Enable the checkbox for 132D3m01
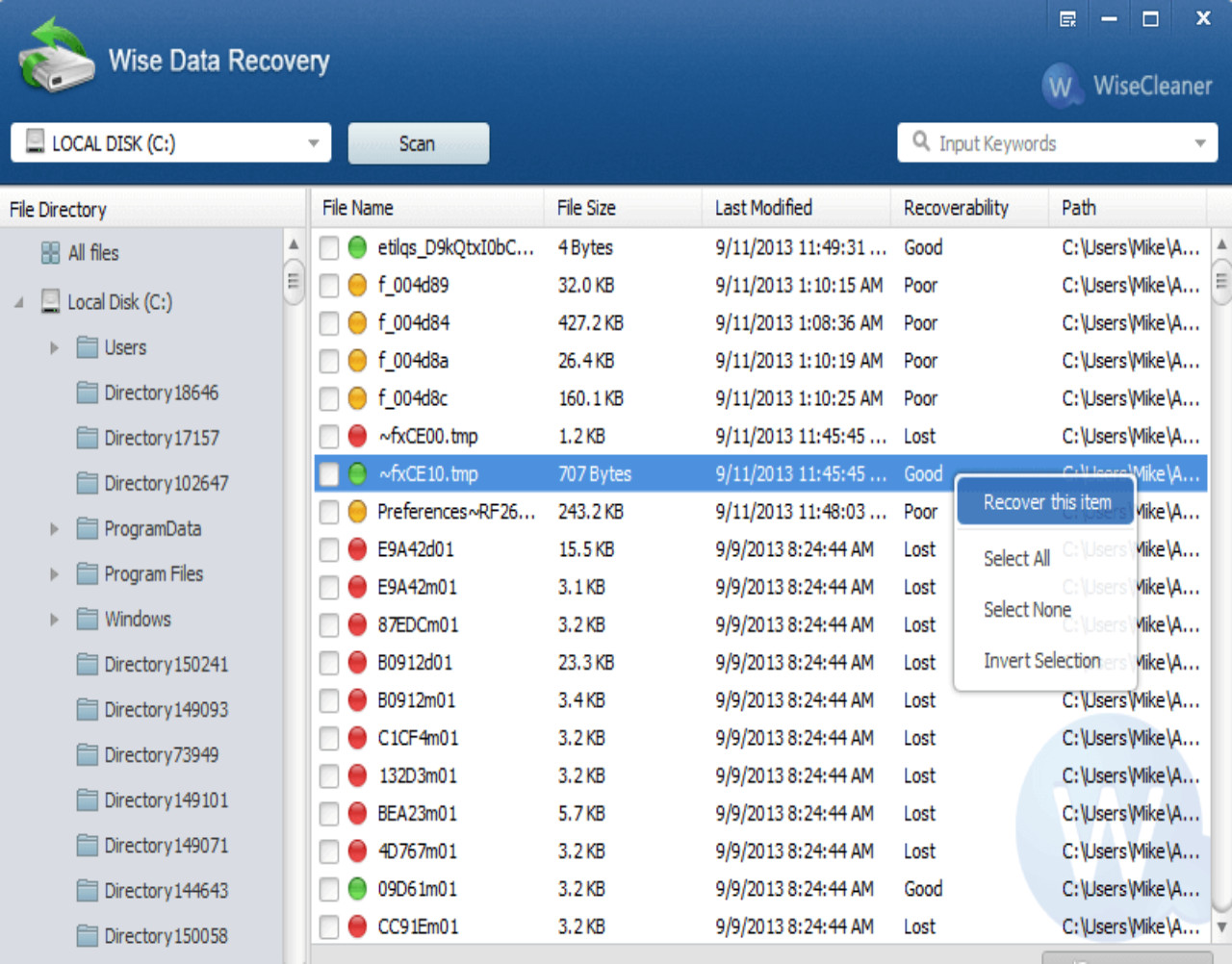1232x964 pixels. click(329, 775)
